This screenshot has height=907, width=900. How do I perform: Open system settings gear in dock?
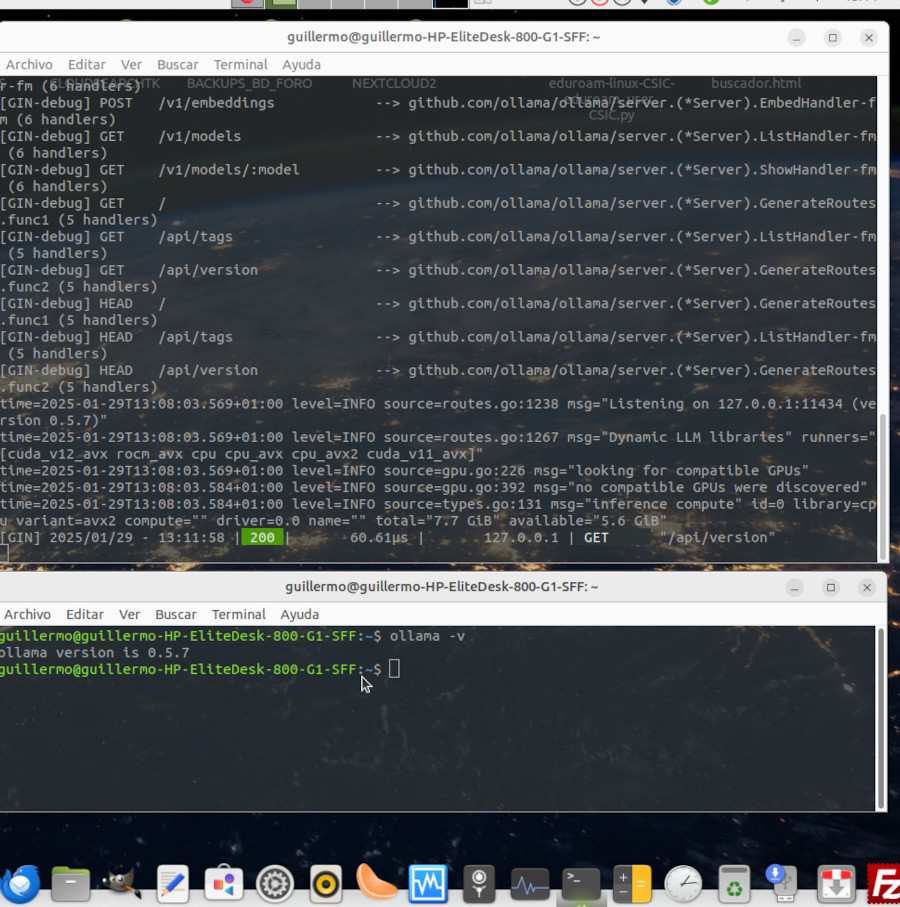[275, 884]
